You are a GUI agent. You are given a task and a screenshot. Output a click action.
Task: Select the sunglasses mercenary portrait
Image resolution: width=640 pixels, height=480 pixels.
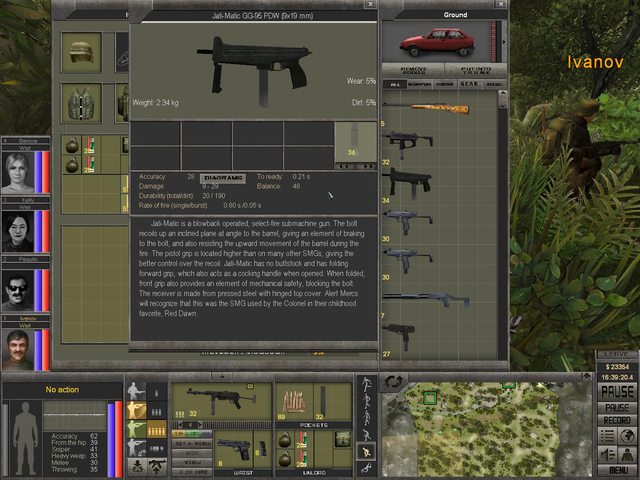pos(18,290)
